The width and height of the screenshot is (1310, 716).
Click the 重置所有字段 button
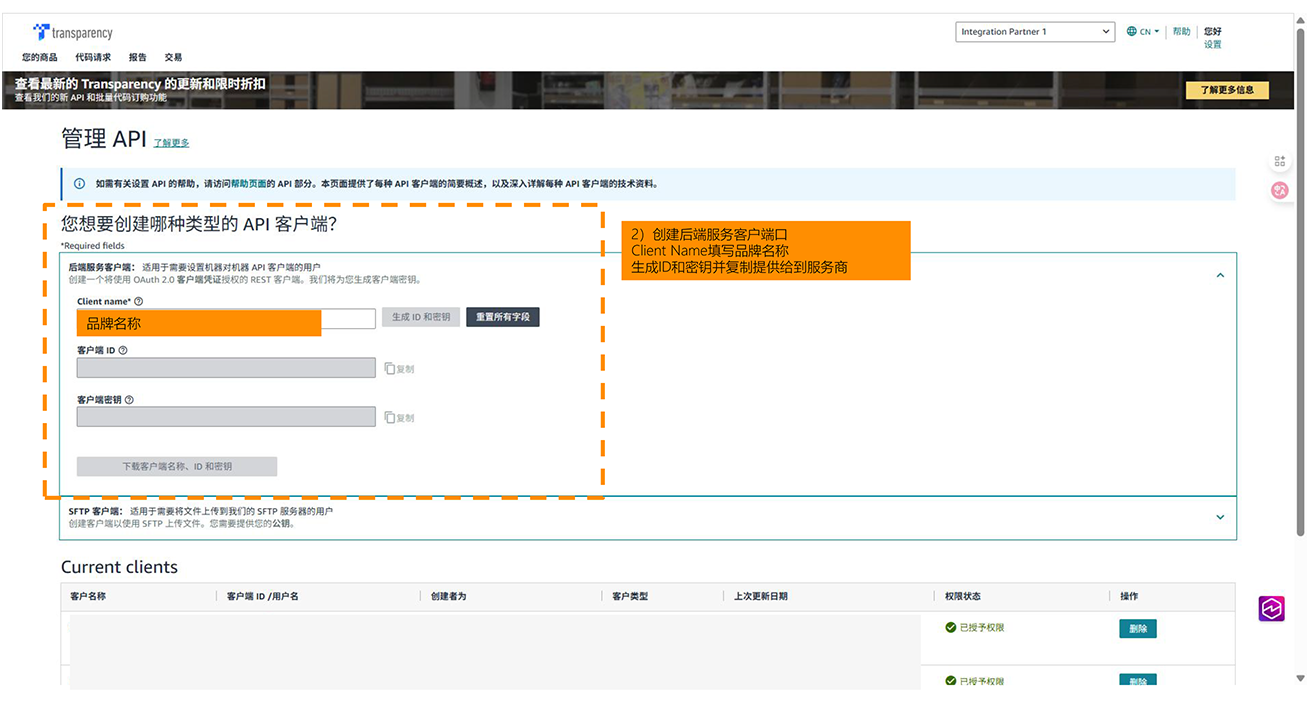click(503, 317)
